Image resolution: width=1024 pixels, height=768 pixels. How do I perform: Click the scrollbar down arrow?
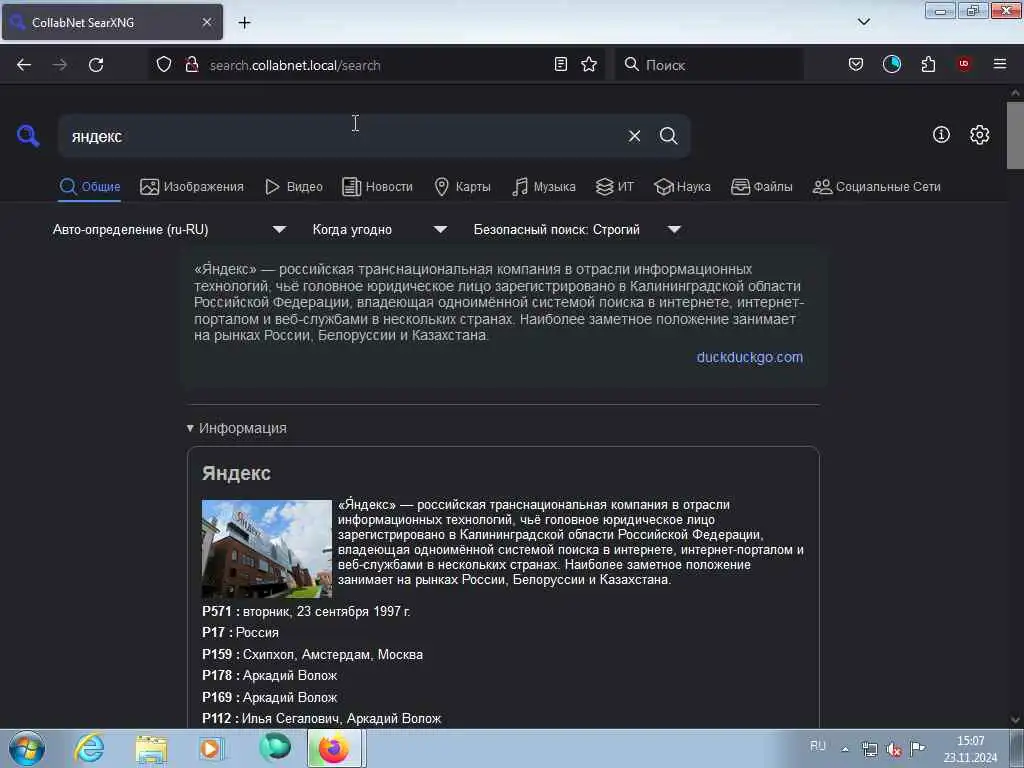[1015, 720]
